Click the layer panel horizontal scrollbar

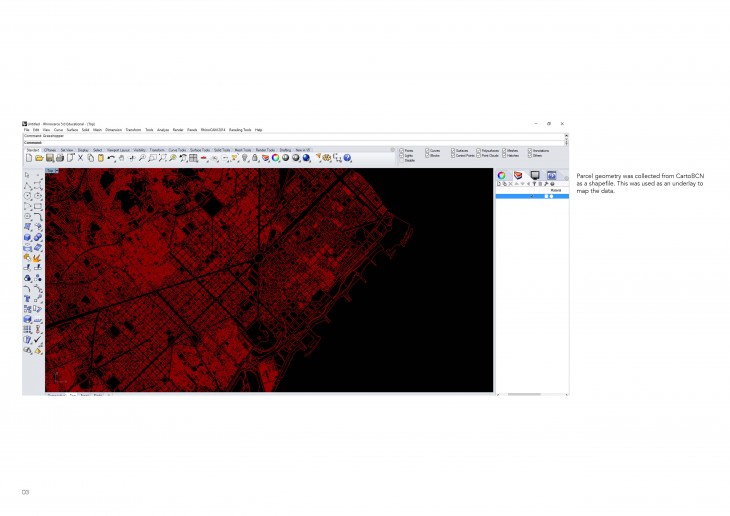pyautogui.click(x=525, y=394)
